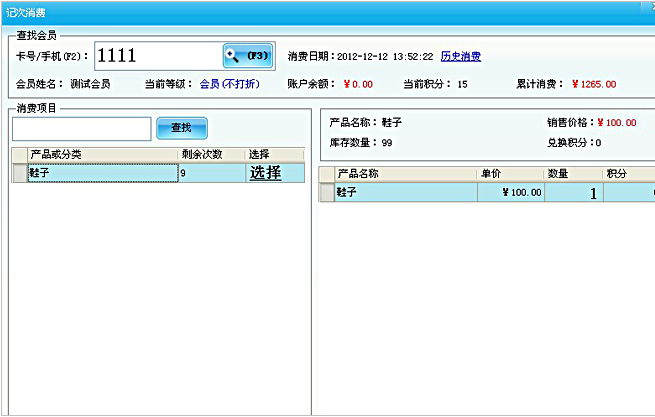The height and width of the screenshot is (417, 655).
Task: Click the 产品或分类 column header
Action: click(103, 155)
